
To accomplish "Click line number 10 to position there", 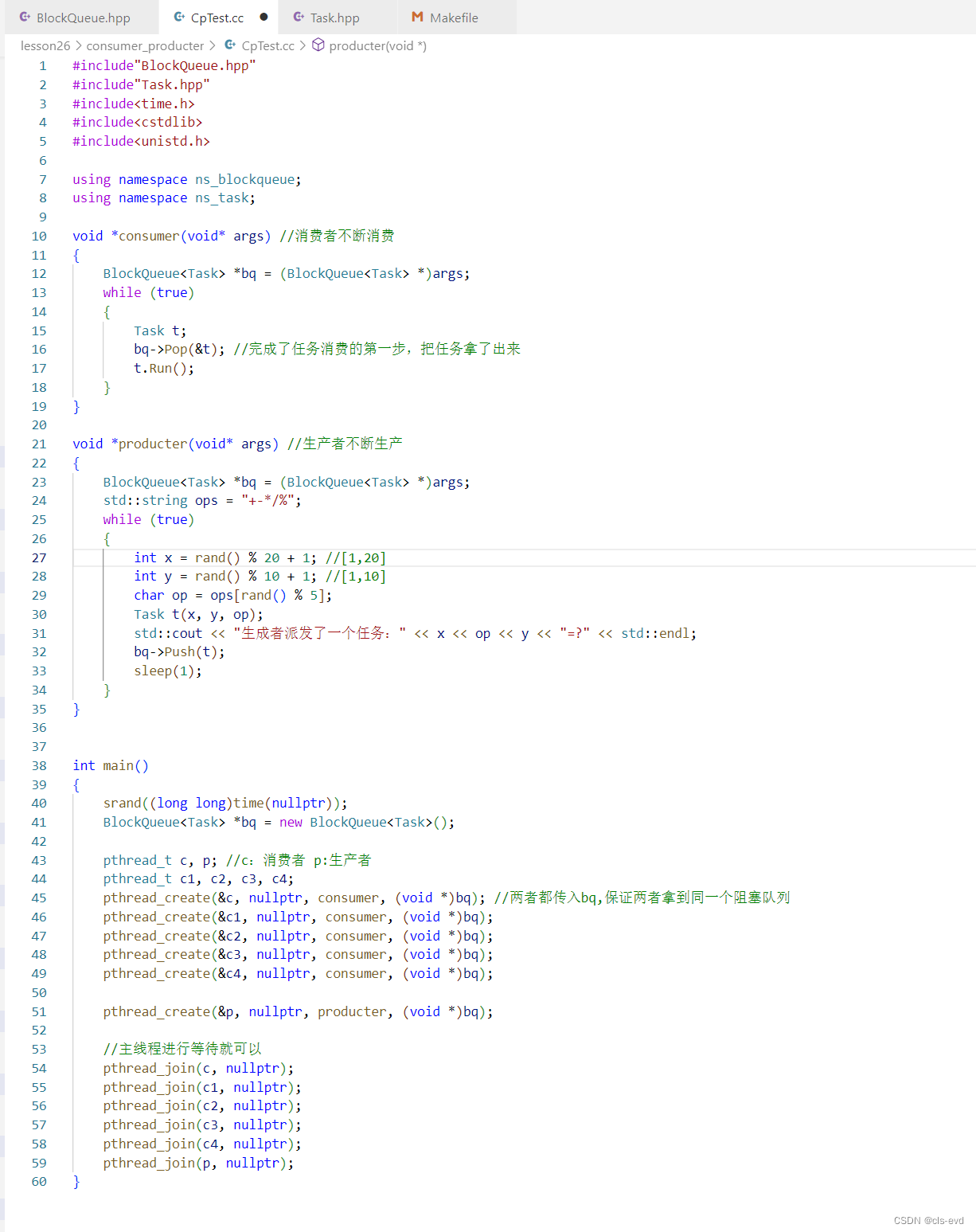I will pos(39,236).
